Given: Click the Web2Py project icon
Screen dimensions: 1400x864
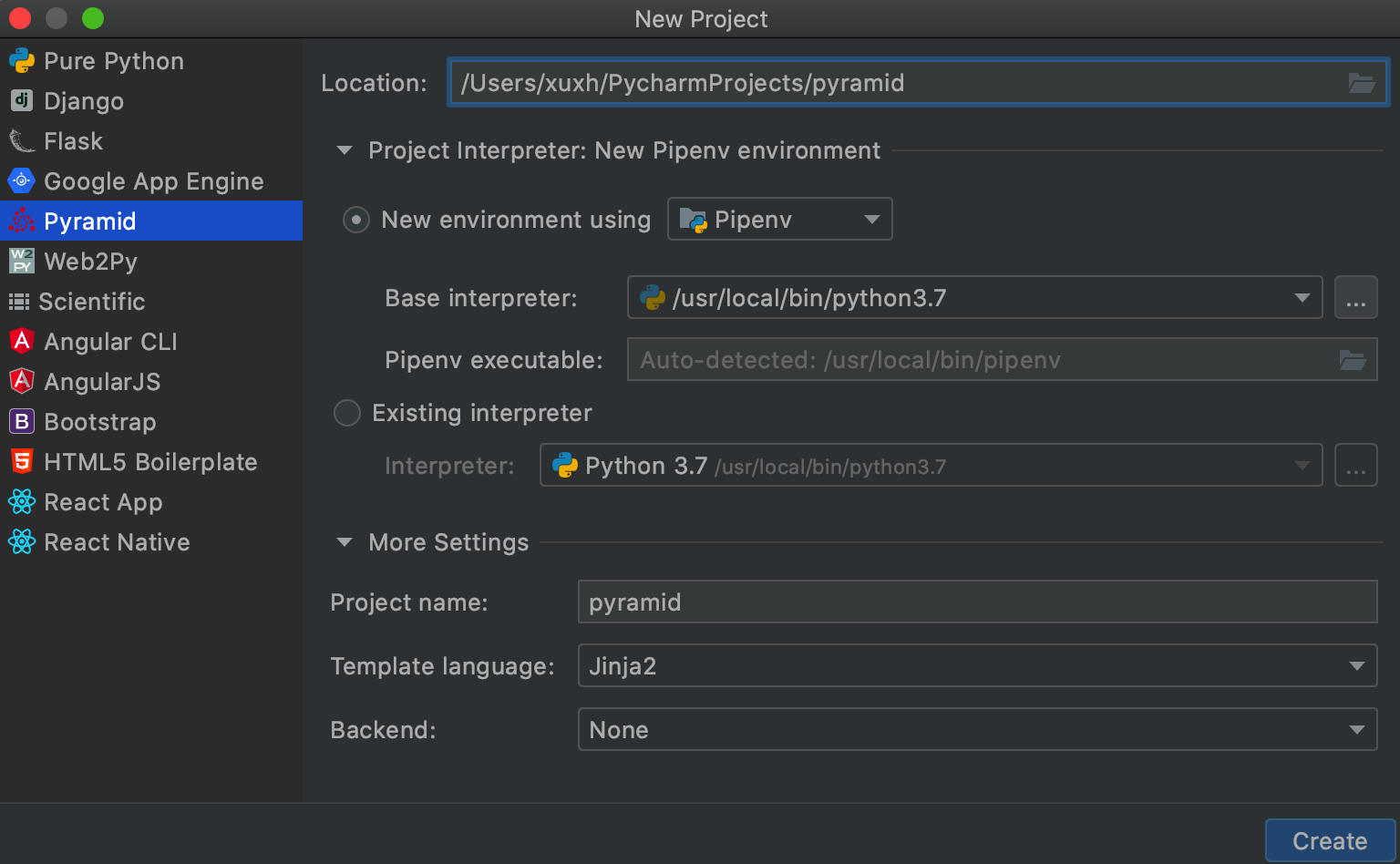Looking at the screenshot, I should tap(22, 262).
